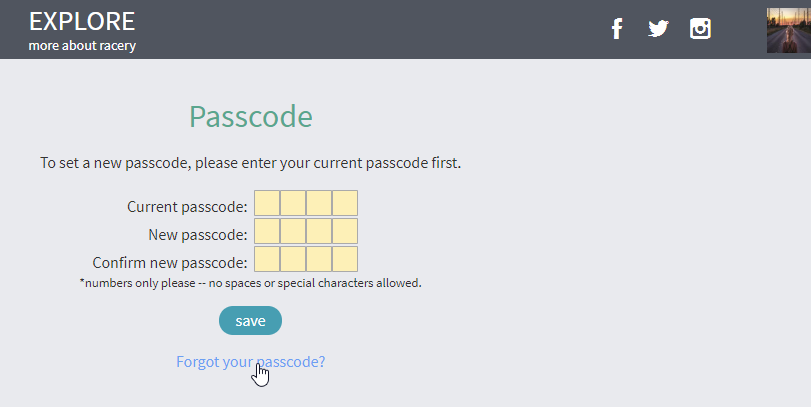
Task: Focus second Confirm new passcode box
Action: point(293,259)
